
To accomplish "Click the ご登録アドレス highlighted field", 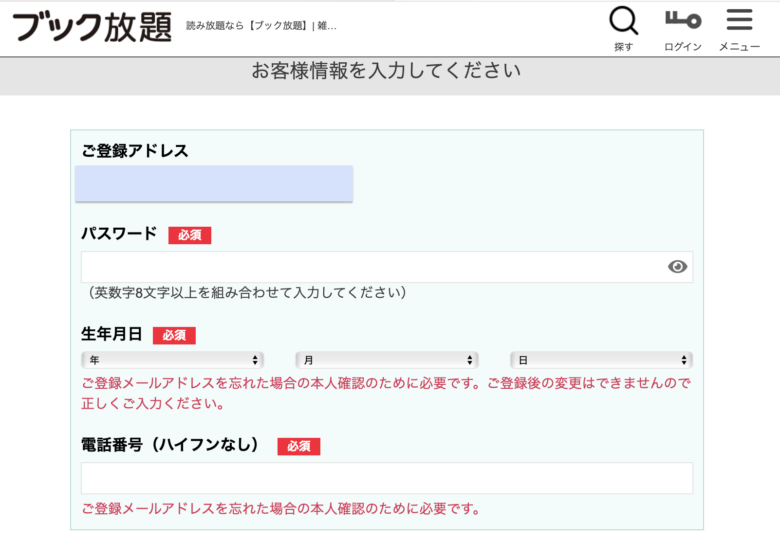I will [x=214, y=183].
